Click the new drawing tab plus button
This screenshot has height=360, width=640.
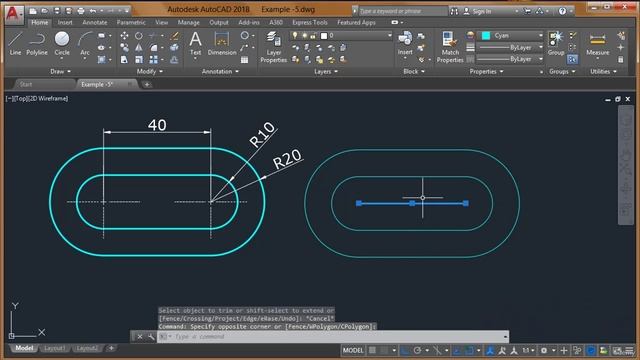(x=147, y=84)
